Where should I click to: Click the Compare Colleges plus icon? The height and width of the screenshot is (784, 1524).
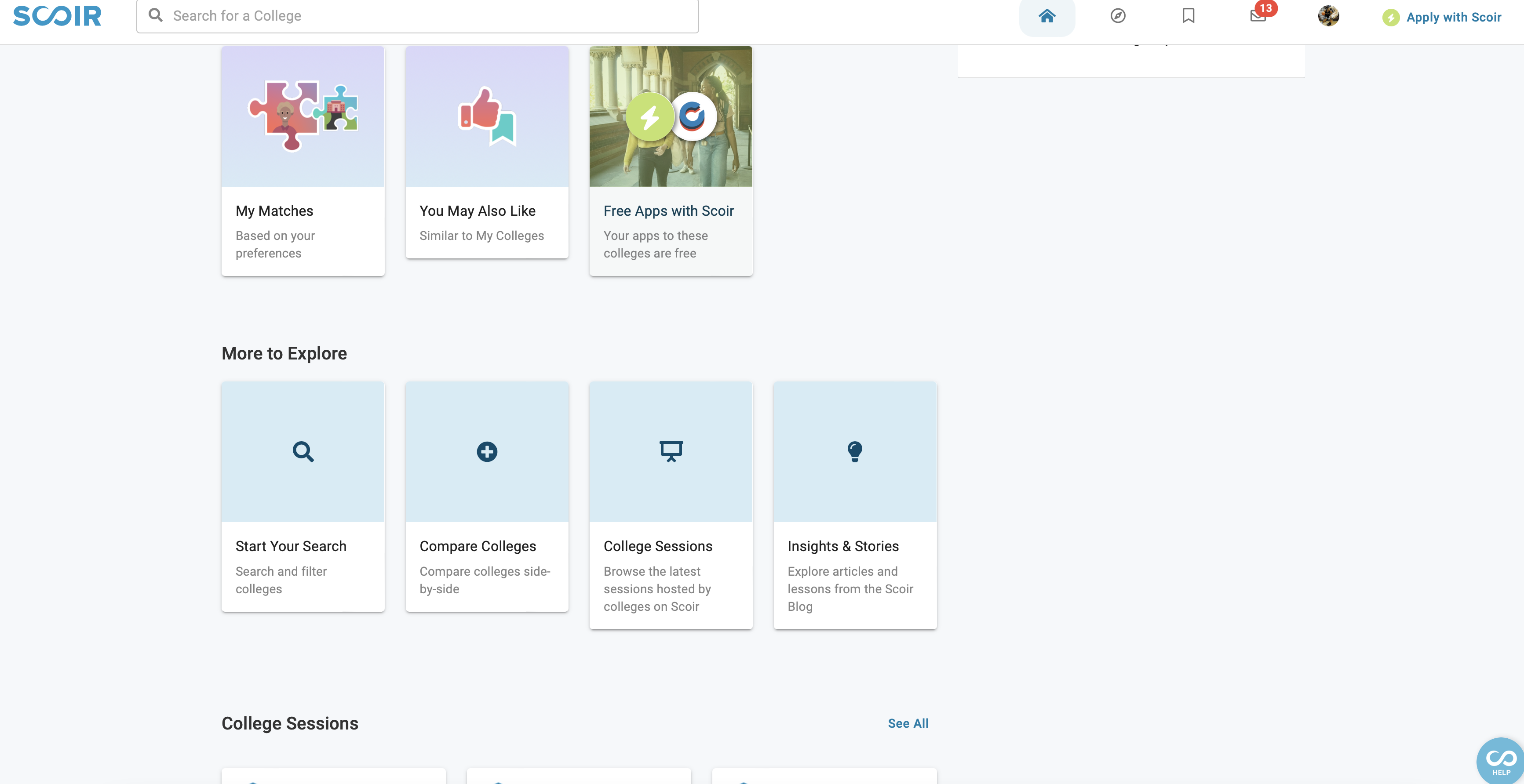[x=487, y=452]
